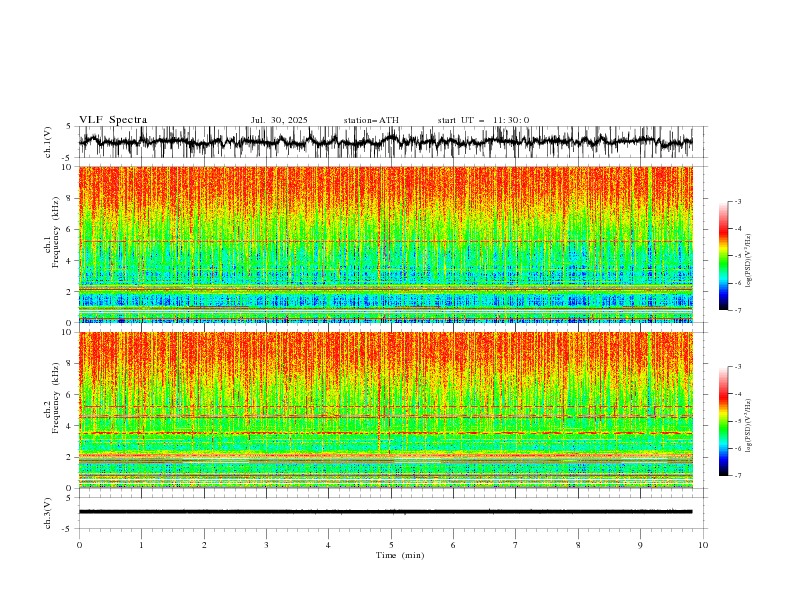Screen dimensions: 792x612
Task: Click the ch.2 'Frequency (kHz)' axis label
Action: 56,398
